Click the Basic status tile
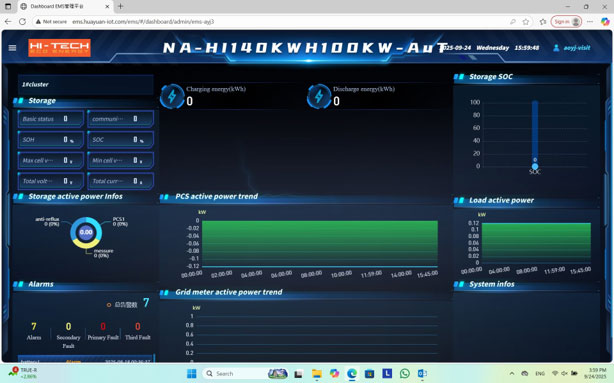Screen dimensions: 614x383 pyautogui.click(x=51, y=119)
